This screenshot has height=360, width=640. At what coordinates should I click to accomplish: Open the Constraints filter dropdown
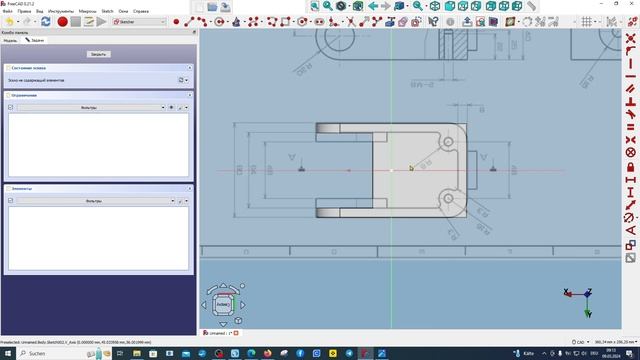click(x=91, y=107)
